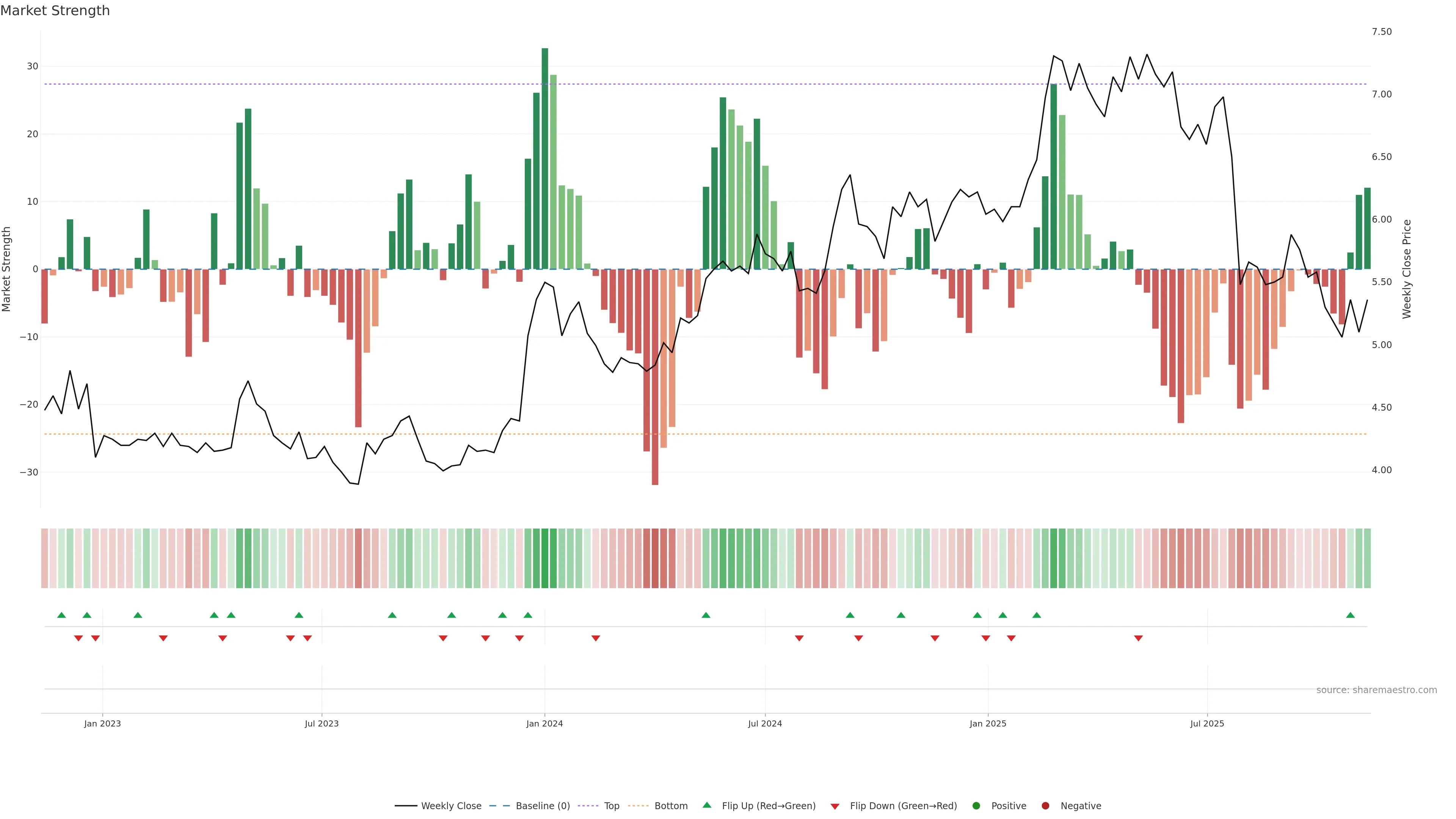1456x819 pixels.
Task: Toggle Weekly Close legend entry
Action: pos(450,805)
